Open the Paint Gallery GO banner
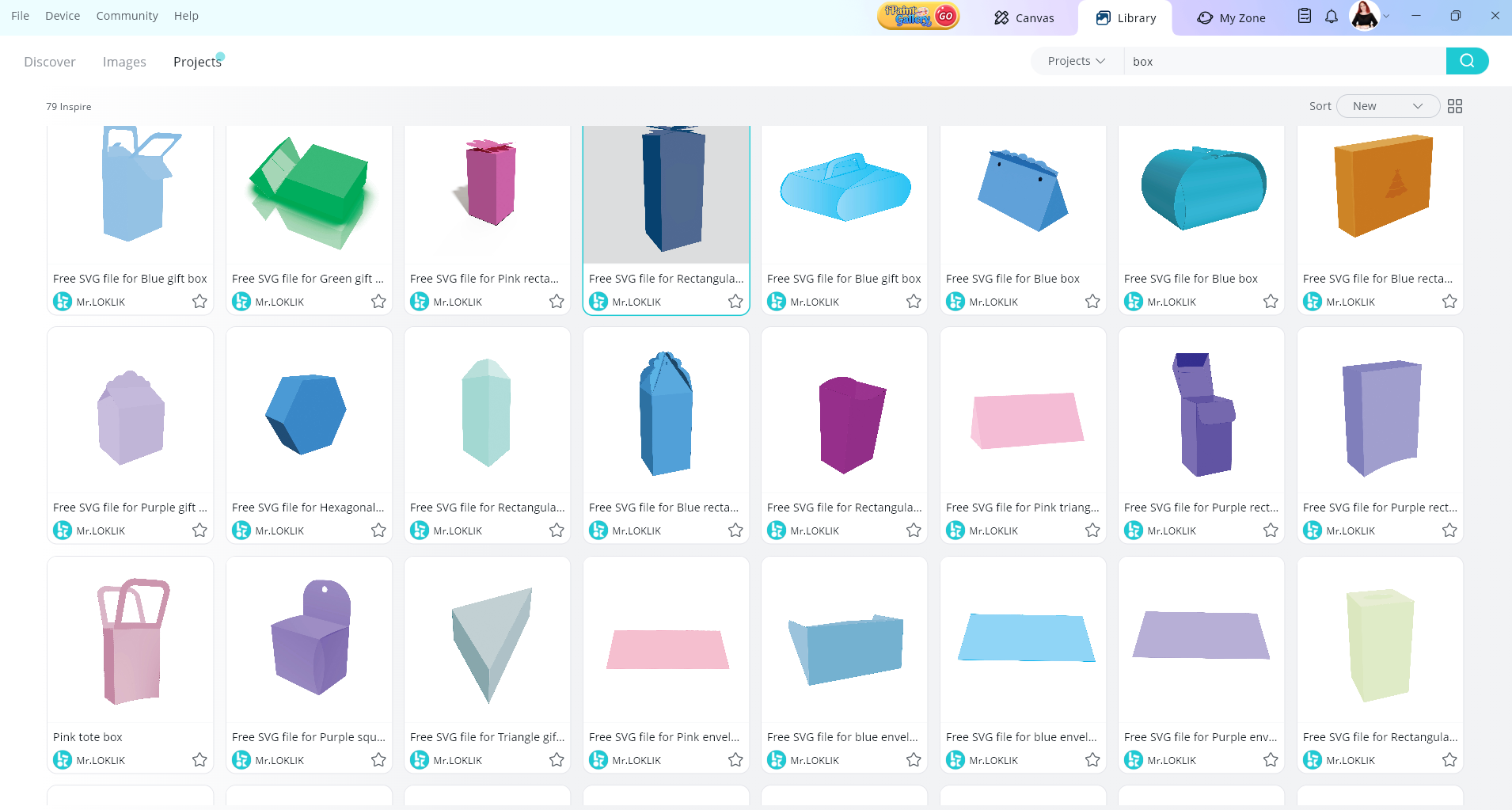Screen dimensions: 1512x810 click(x=918, y=16)
